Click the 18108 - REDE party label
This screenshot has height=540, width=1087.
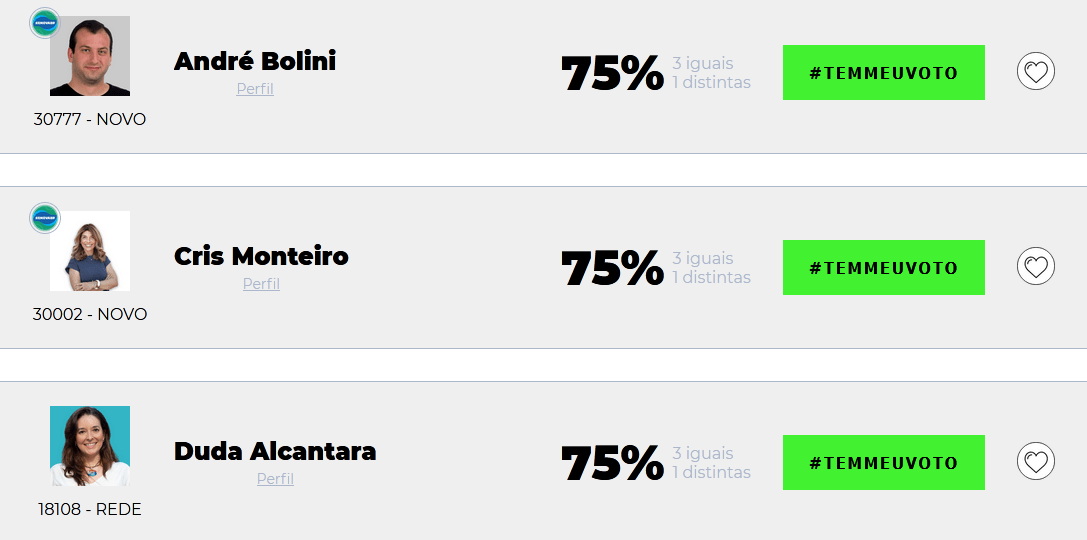pos(90,509)
